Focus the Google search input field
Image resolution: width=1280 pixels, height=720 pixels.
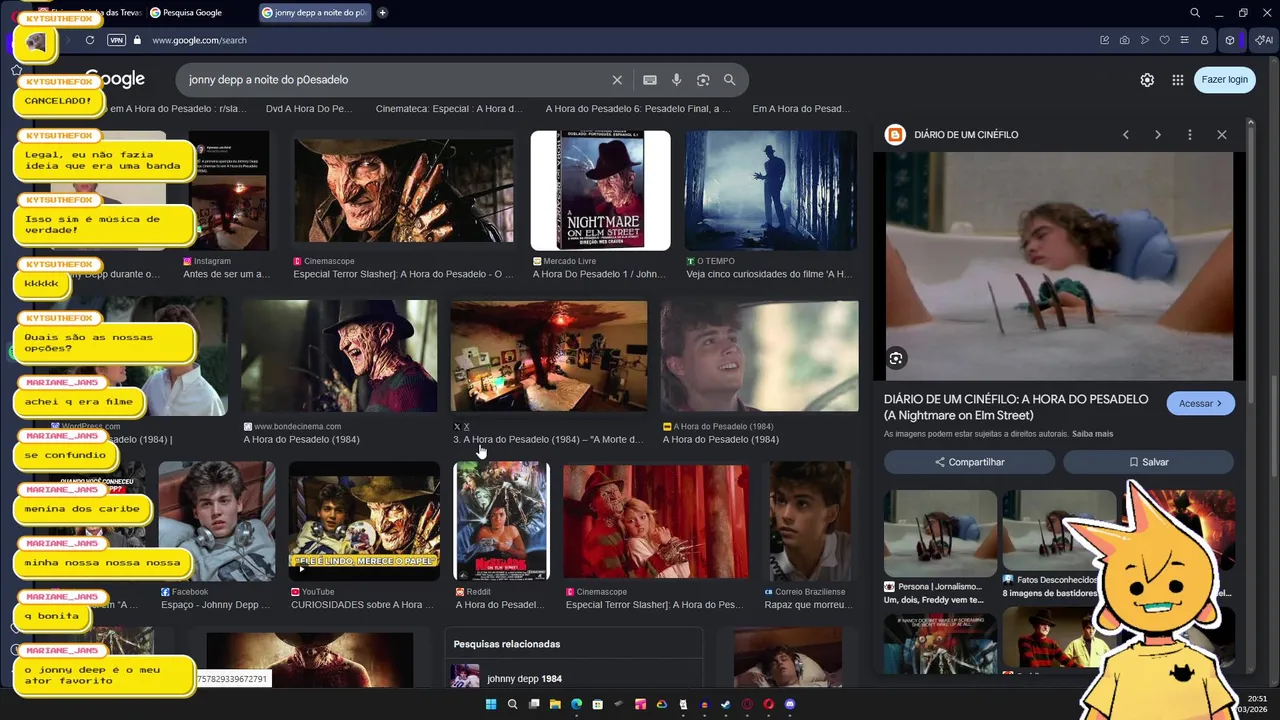[395, 80]
